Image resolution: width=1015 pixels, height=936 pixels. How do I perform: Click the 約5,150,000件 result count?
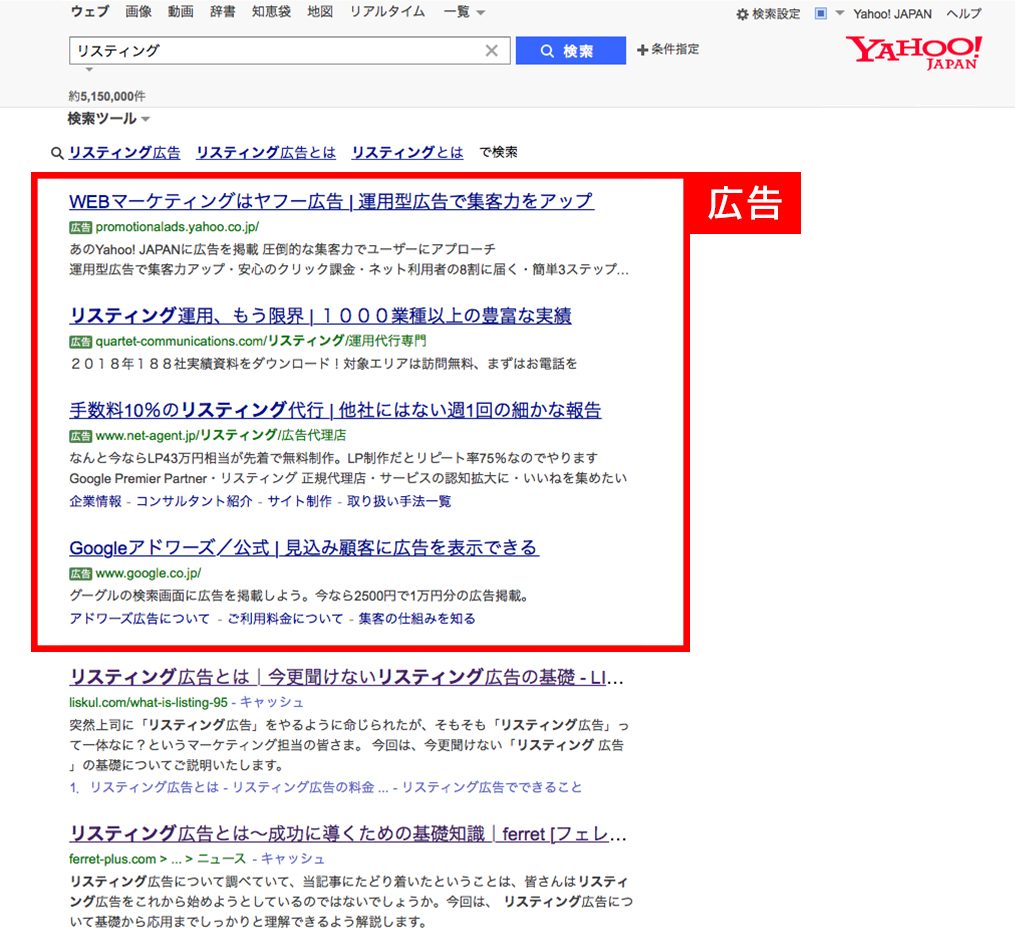107,96
